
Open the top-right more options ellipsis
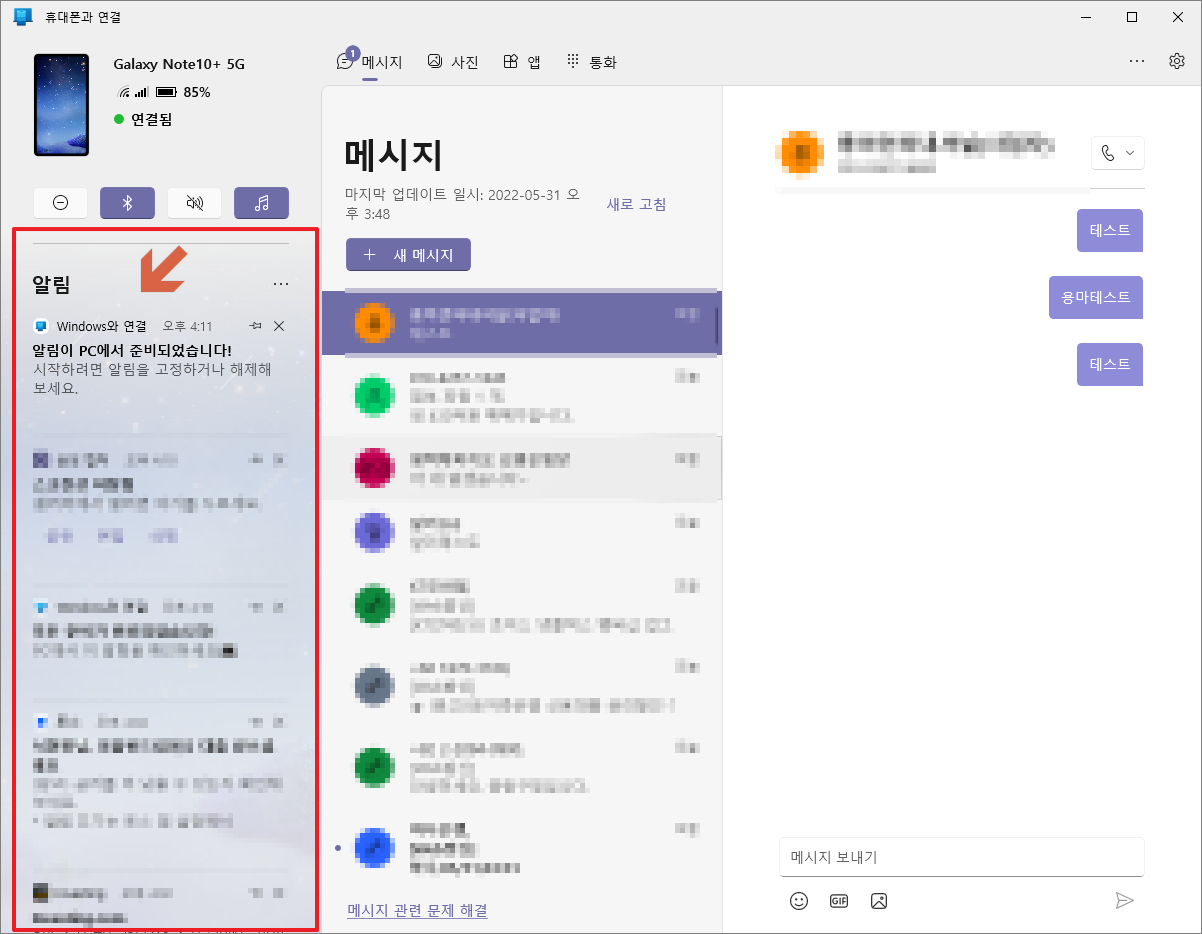click(x=1137, y=61)
